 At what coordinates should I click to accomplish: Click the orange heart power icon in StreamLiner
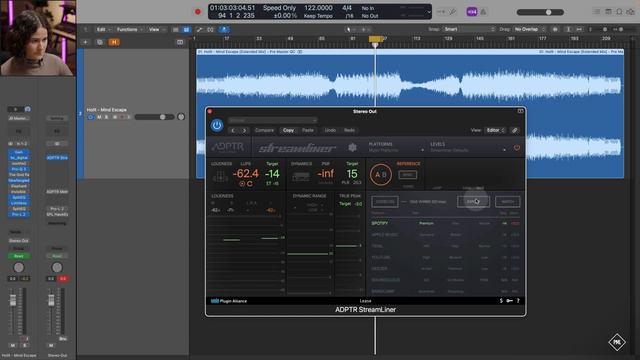517,148
